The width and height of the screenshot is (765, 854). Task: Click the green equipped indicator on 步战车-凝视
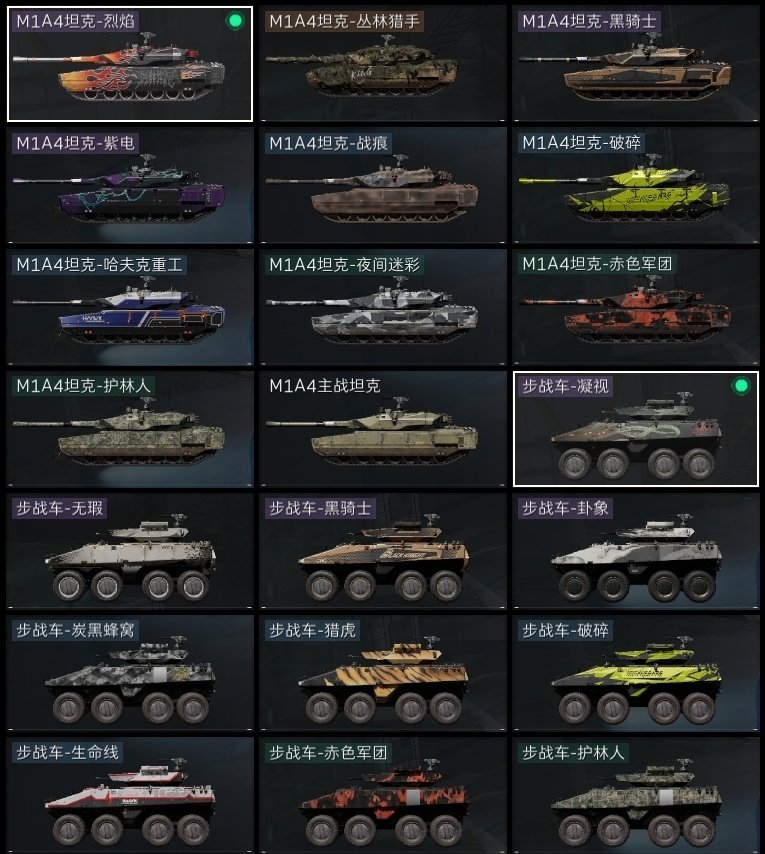tap(740, 386)
